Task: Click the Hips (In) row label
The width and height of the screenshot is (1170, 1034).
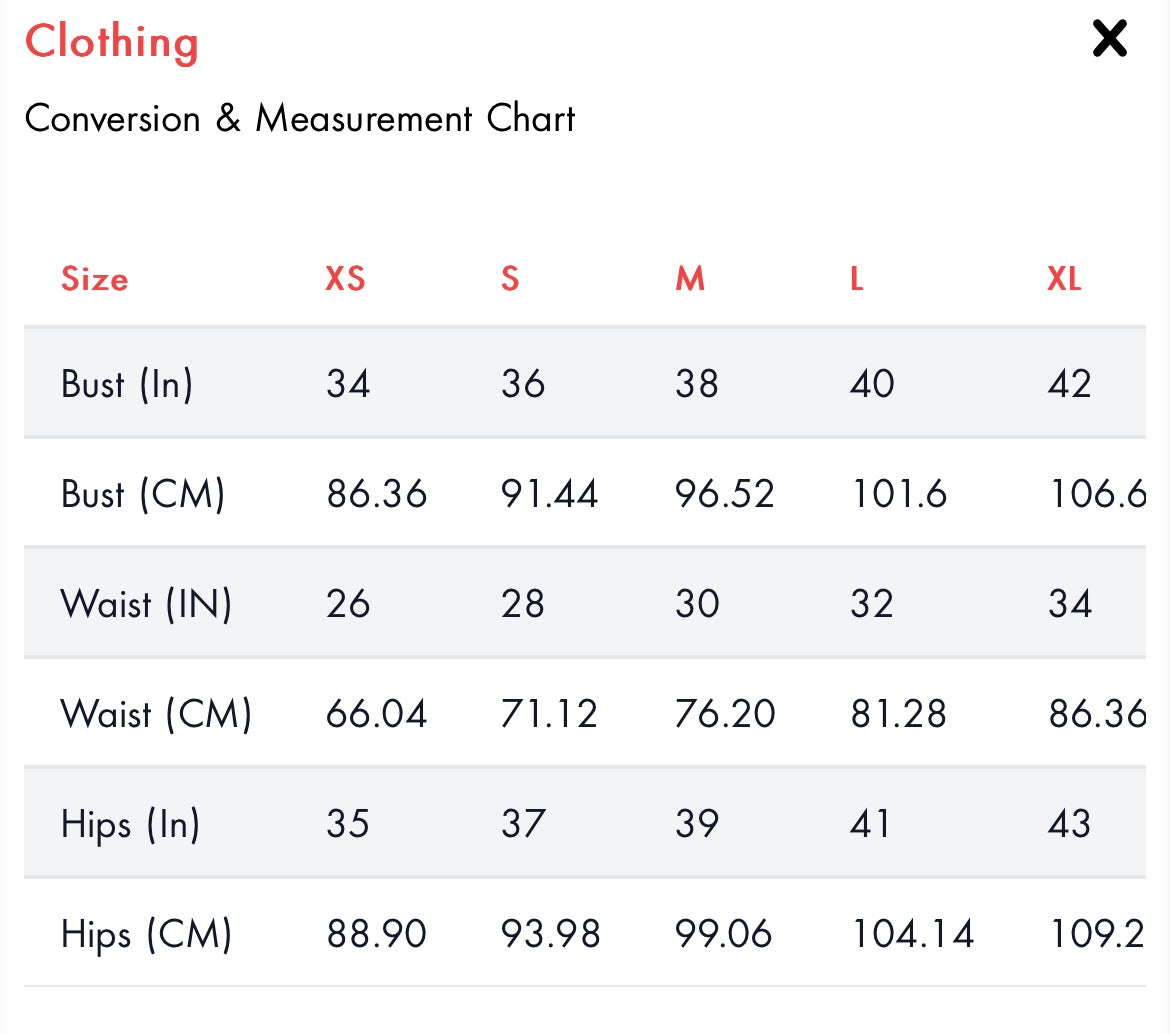Action: [131, 824]
